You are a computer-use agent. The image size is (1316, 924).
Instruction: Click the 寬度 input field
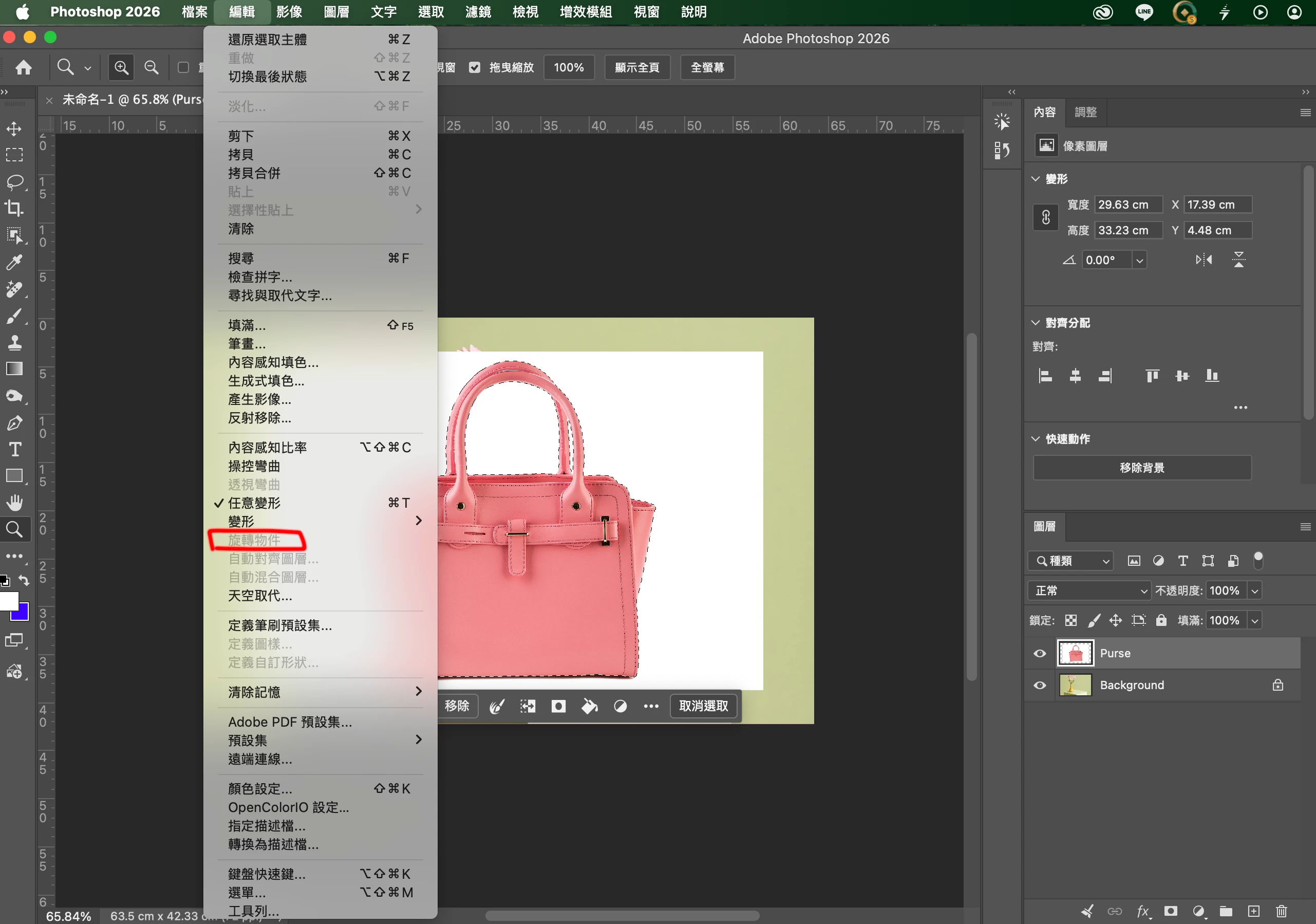1128,204
